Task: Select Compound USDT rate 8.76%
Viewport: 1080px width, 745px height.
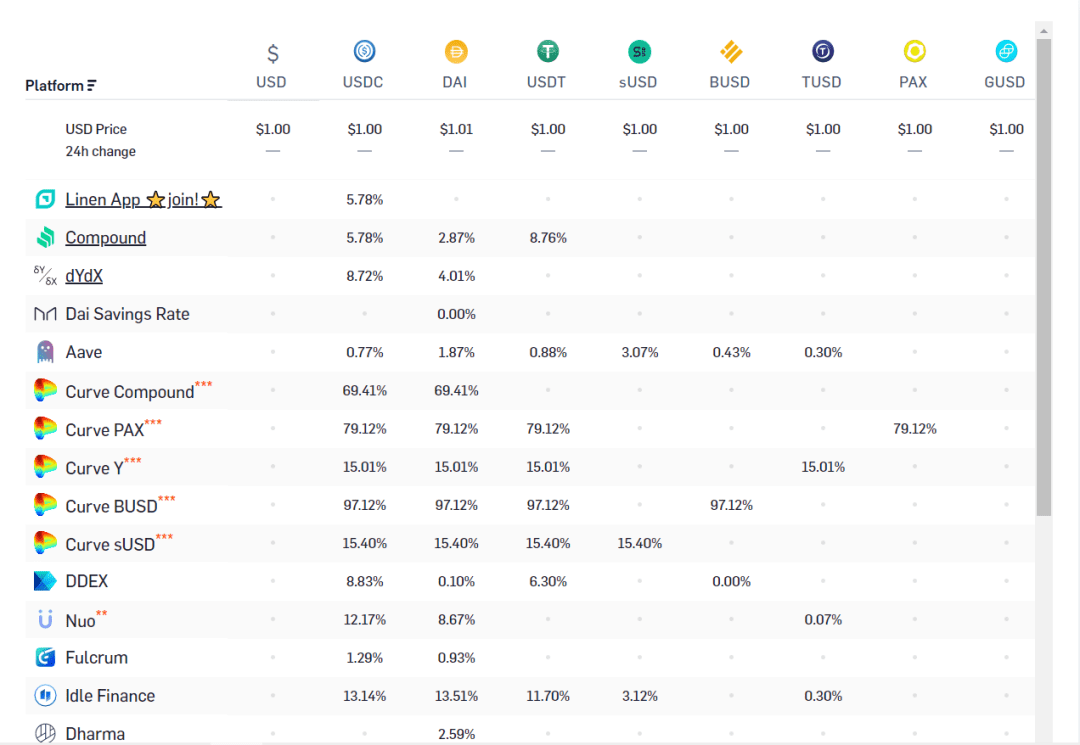Action: [x=548, y=238]
